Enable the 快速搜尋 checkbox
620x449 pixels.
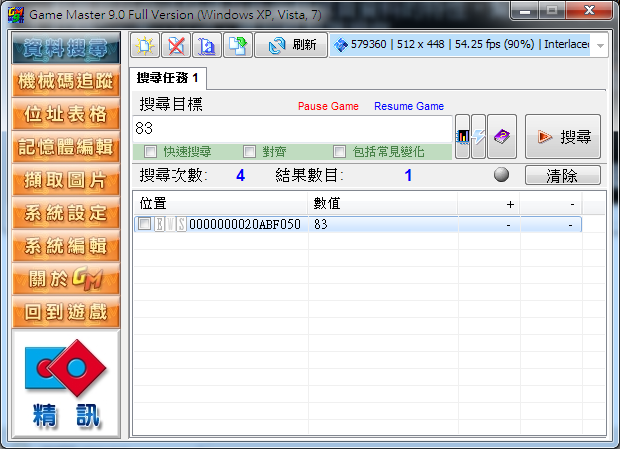[x=150, y=152]
